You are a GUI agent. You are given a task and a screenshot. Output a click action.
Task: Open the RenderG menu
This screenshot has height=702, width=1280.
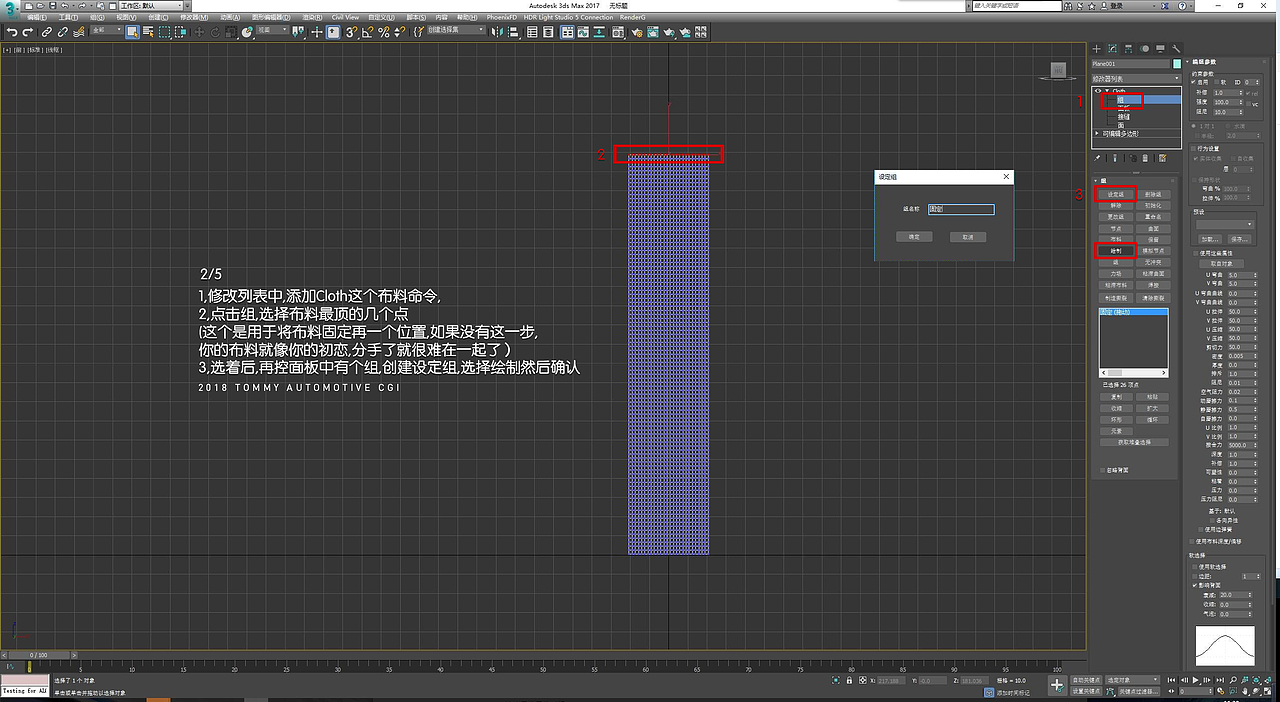(632, 17)
